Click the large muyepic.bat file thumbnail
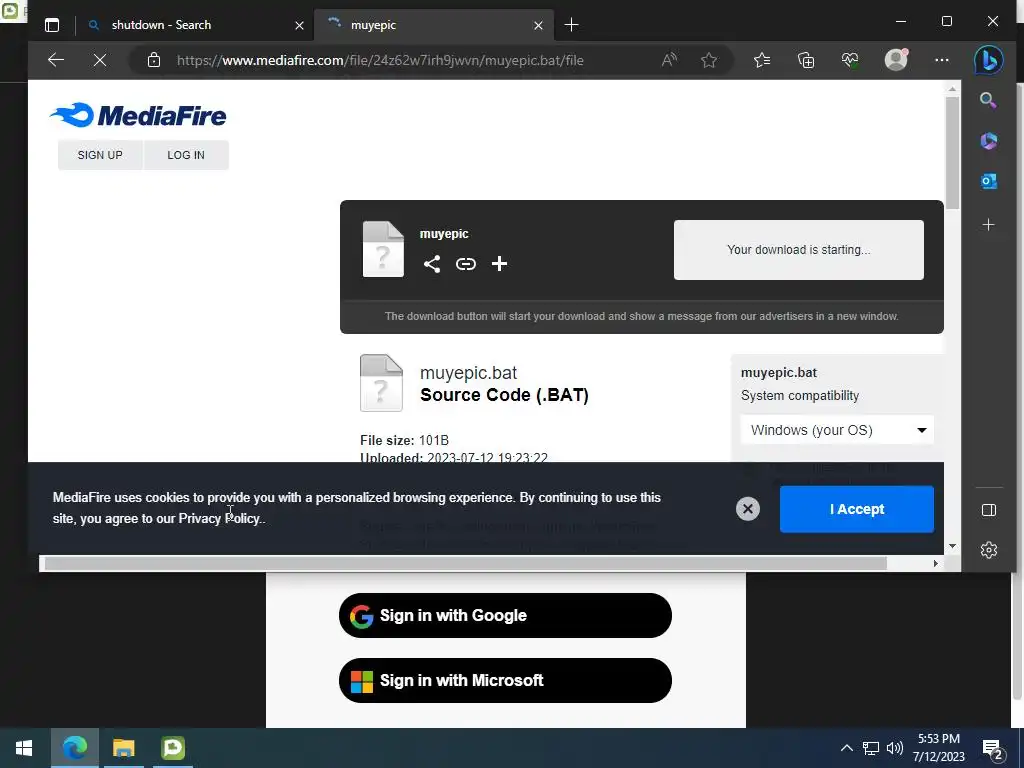 click(381, 383)
